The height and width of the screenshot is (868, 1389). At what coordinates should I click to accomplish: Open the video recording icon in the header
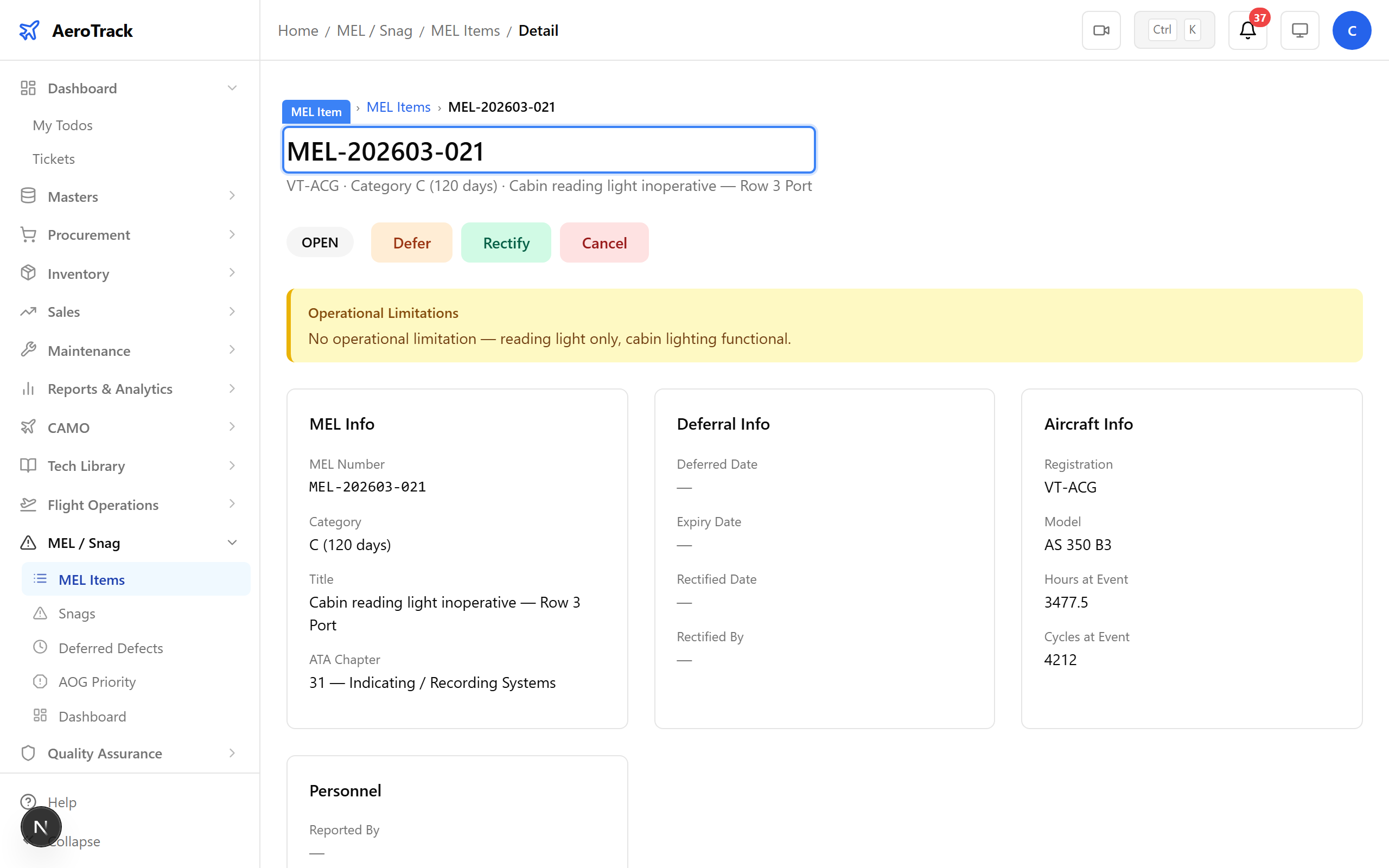click(x=1101, y=30)
